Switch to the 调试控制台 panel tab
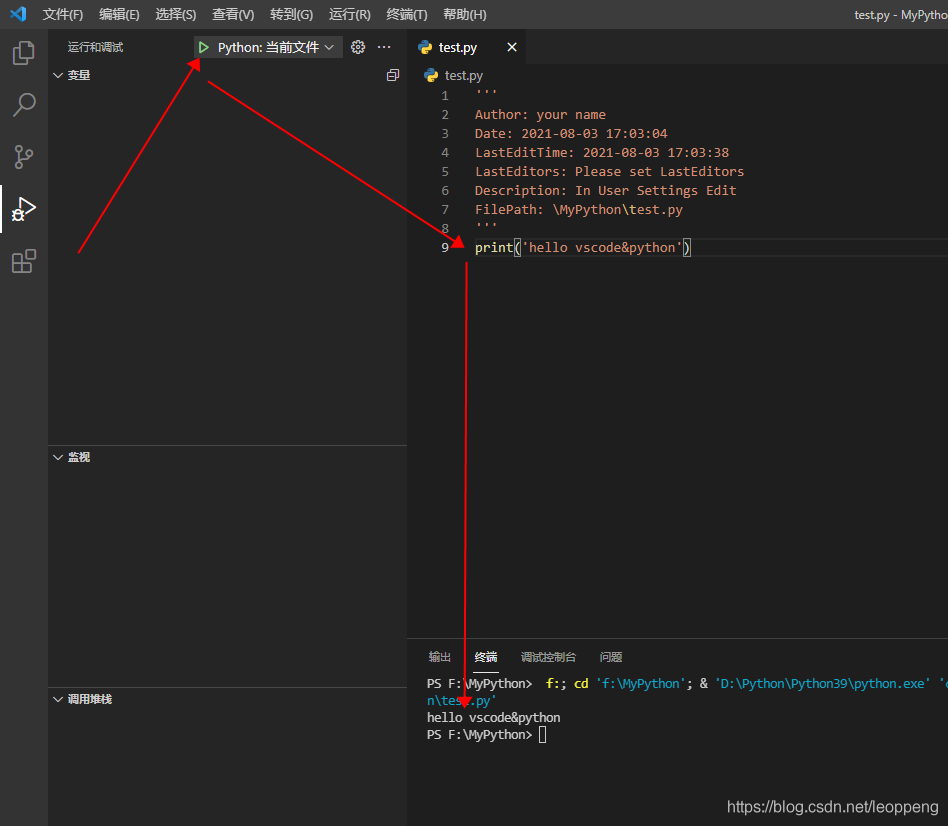948x826 pixels. (x=548, y=657)
